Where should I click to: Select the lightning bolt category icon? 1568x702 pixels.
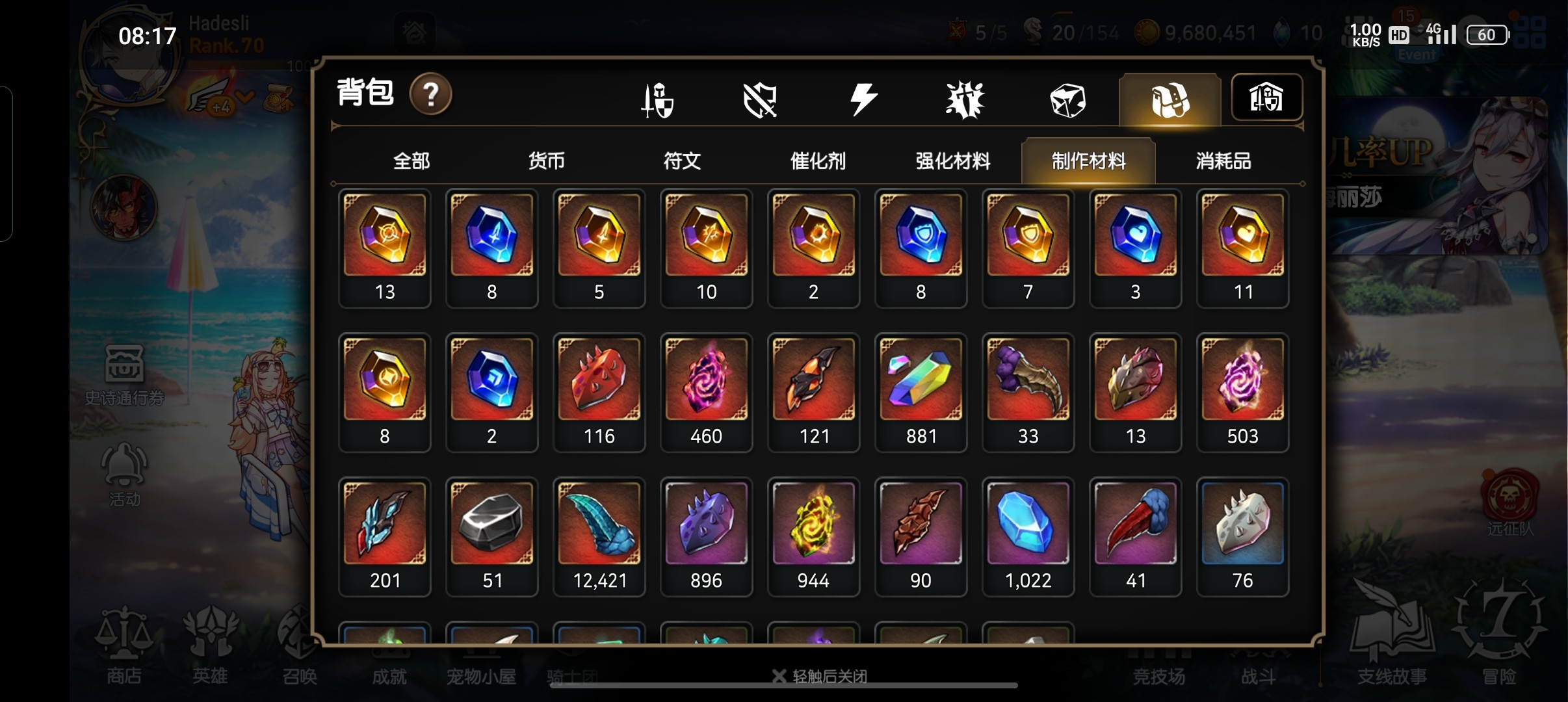coord(863,99)
